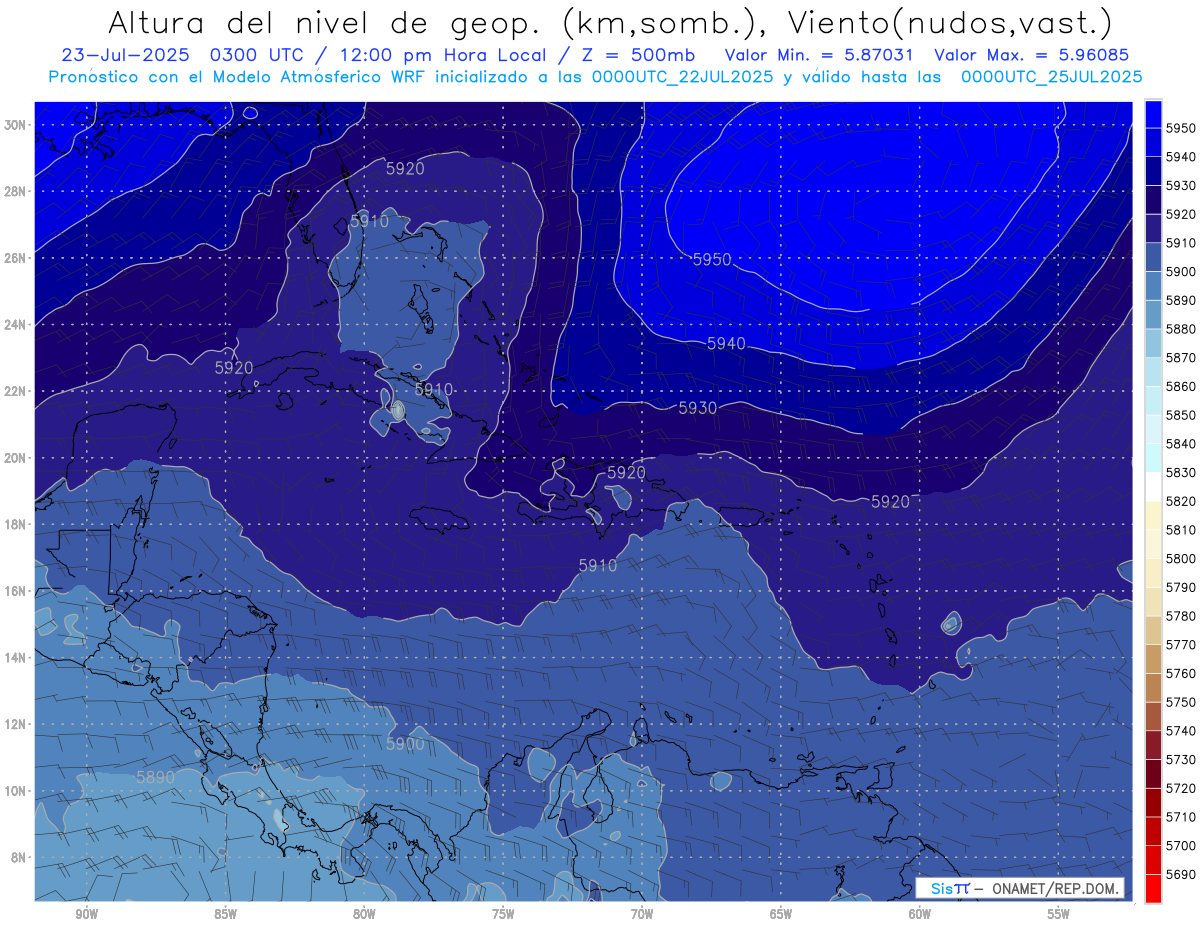Image resolution: width=1200 pixels, height=927 pixels.
Task: Click the '5790' color legend value
Action: (x=1180, y=587)
